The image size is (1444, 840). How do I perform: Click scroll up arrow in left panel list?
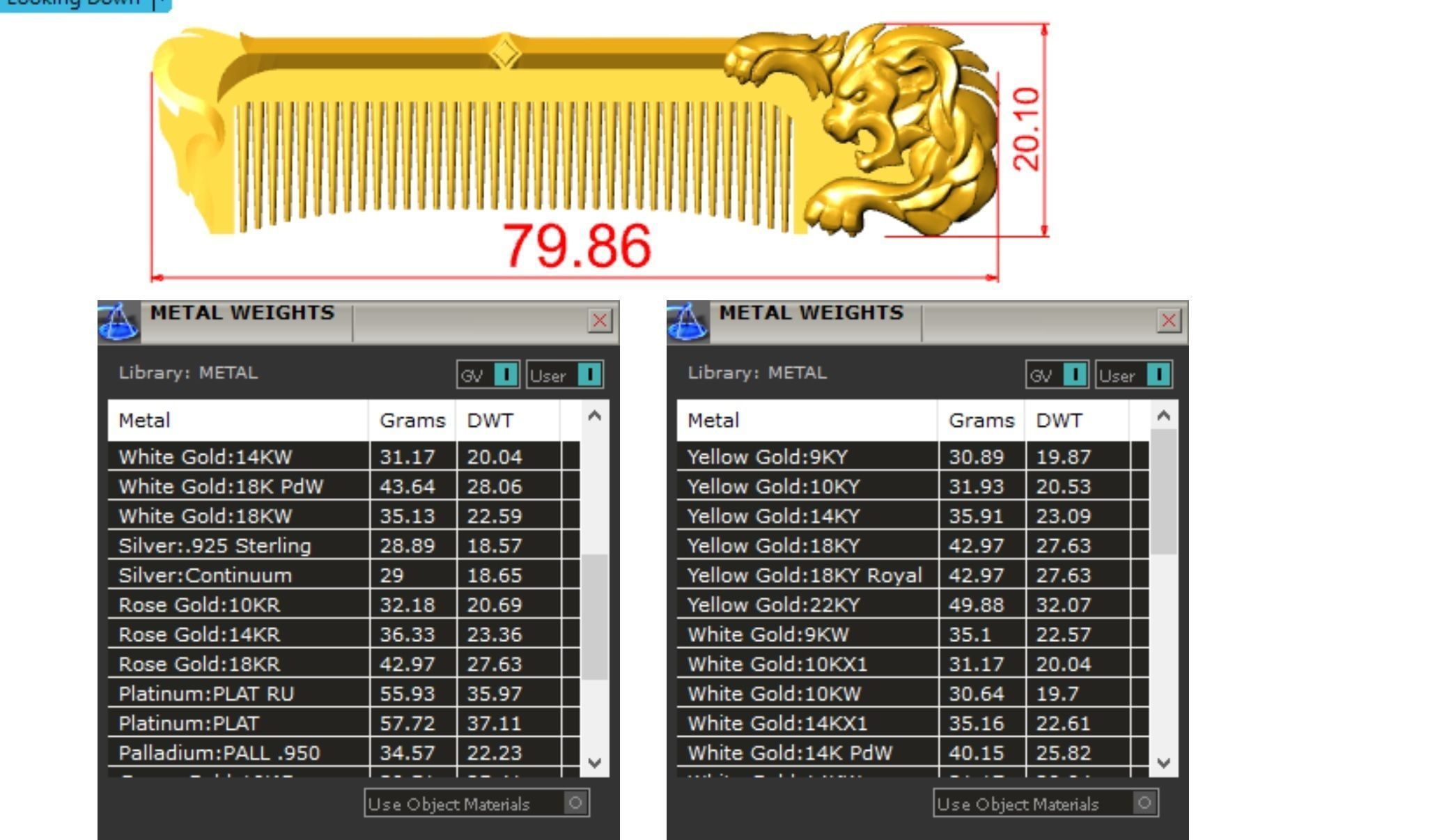pyautogui.click(x=594, y=416)
